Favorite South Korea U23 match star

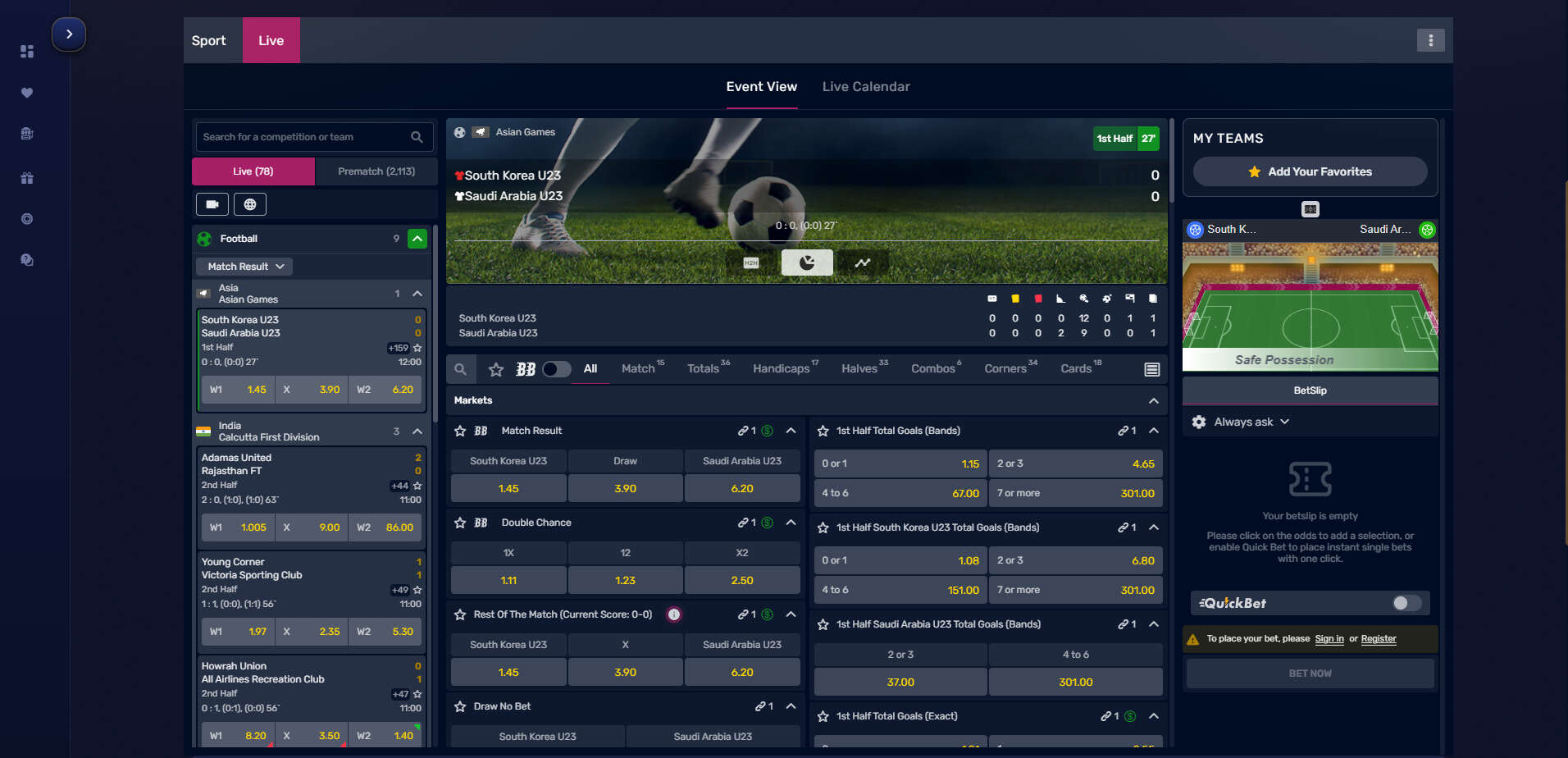[417, 348]
